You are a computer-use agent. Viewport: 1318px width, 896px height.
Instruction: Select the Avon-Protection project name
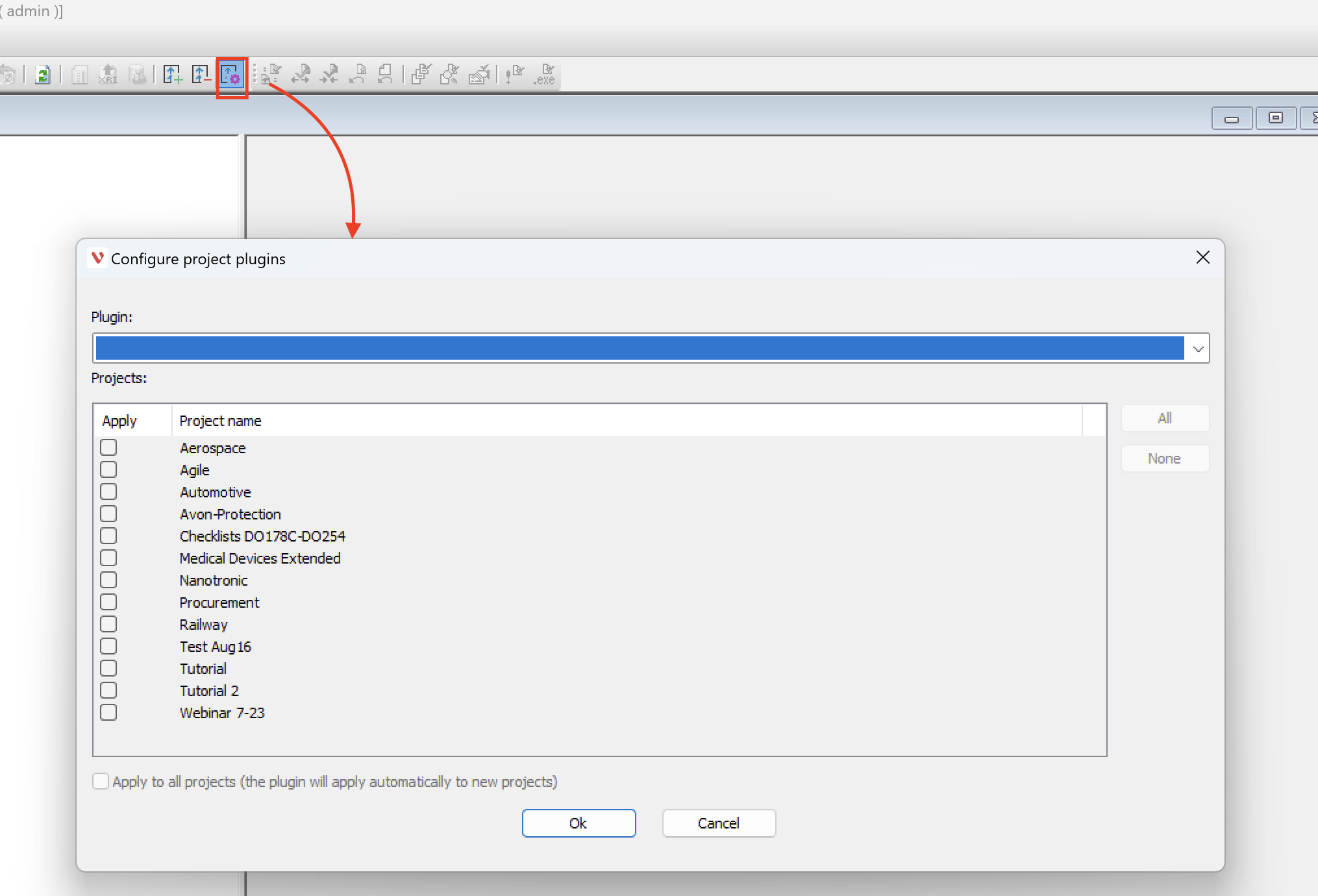point(230,514)
